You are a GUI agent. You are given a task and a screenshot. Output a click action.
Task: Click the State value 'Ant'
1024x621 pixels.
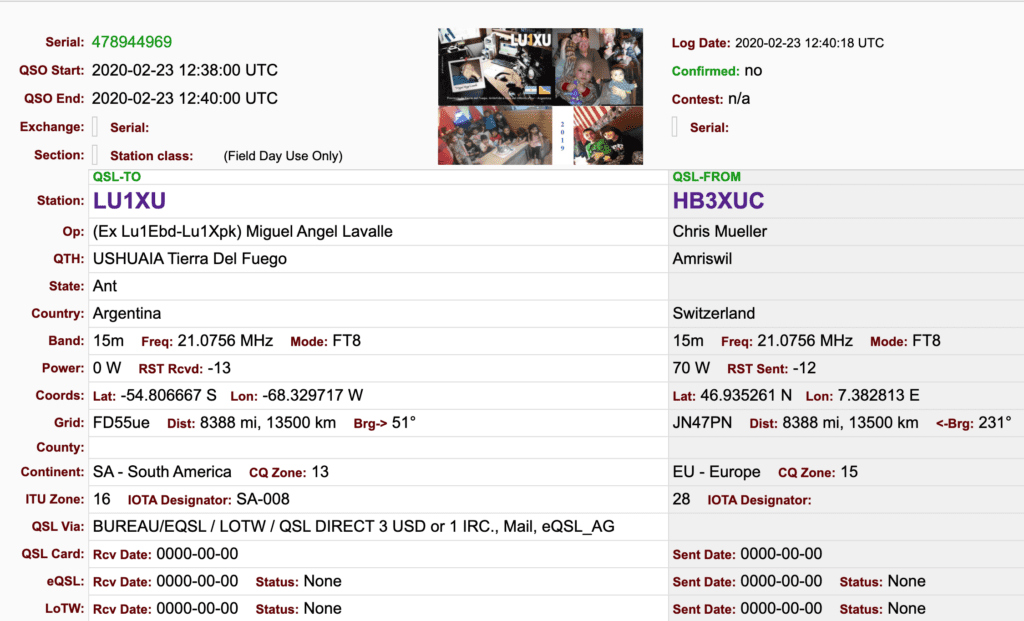104,286
